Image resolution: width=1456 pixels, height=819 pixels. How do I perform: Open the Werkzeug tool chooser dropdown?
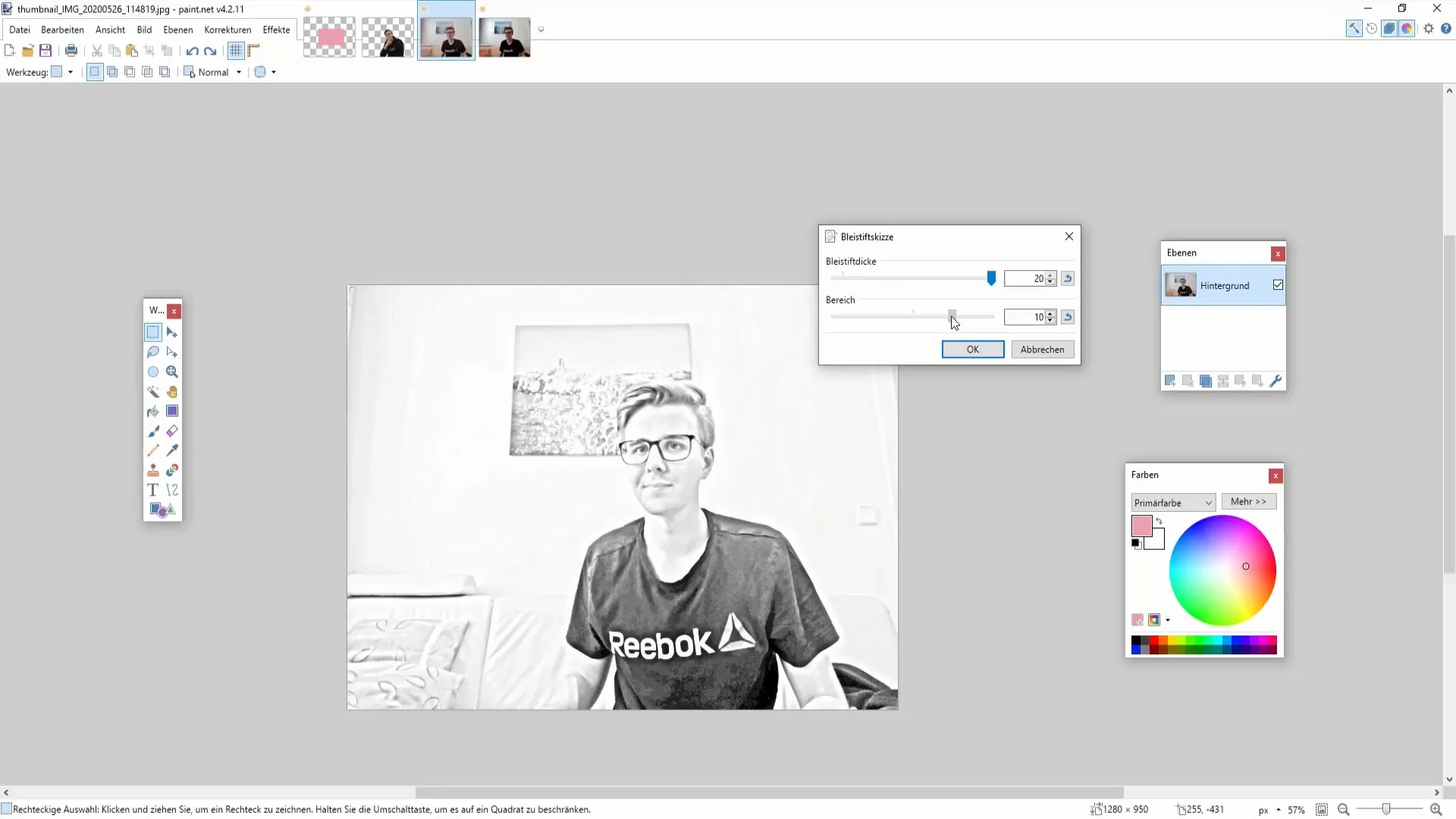click(71, 72)
